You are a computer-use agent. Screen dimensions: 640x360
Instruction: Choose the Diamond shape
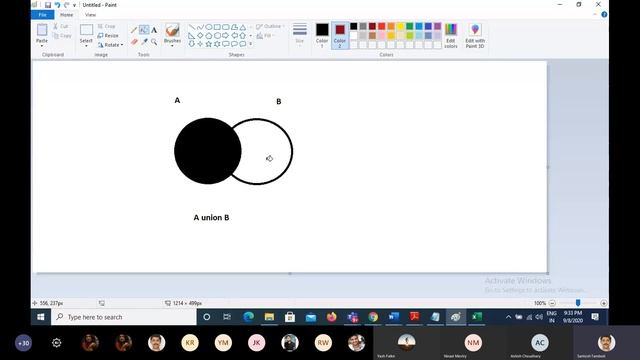[200, 36]
